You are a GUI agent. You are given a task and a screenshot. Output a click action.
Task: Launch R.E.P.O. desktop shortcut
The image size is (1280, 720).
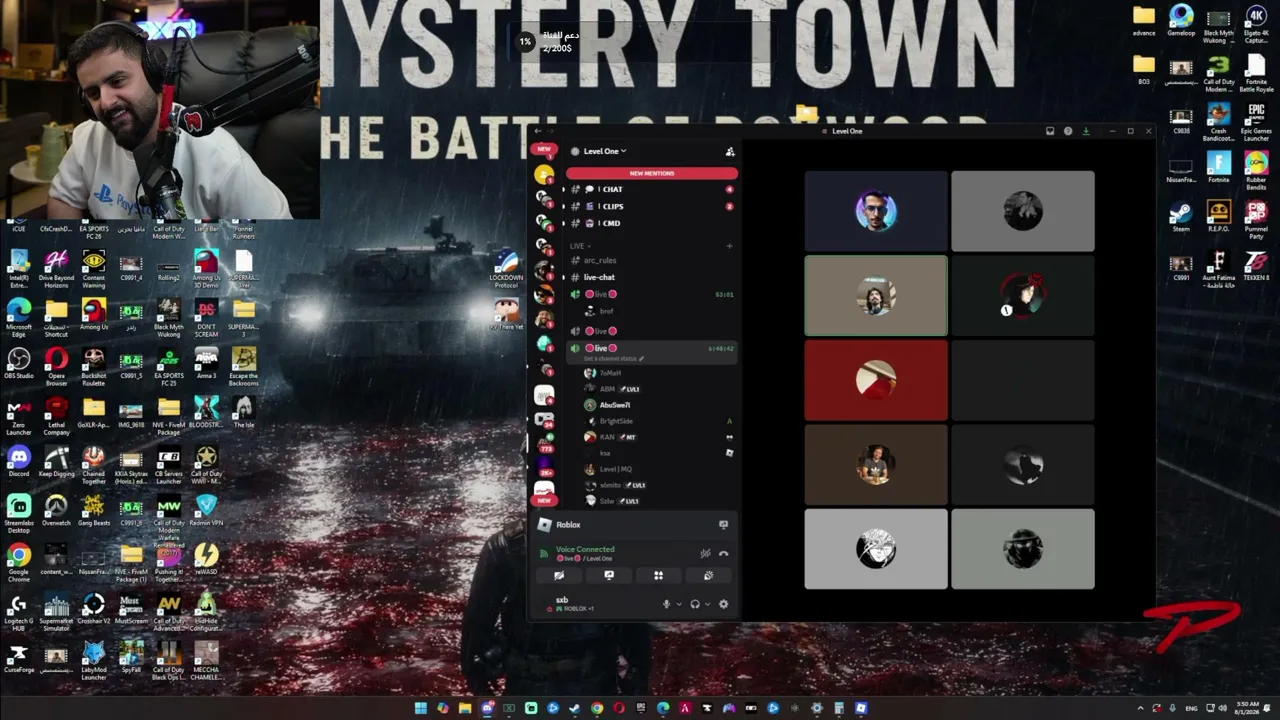(1218, 217)
